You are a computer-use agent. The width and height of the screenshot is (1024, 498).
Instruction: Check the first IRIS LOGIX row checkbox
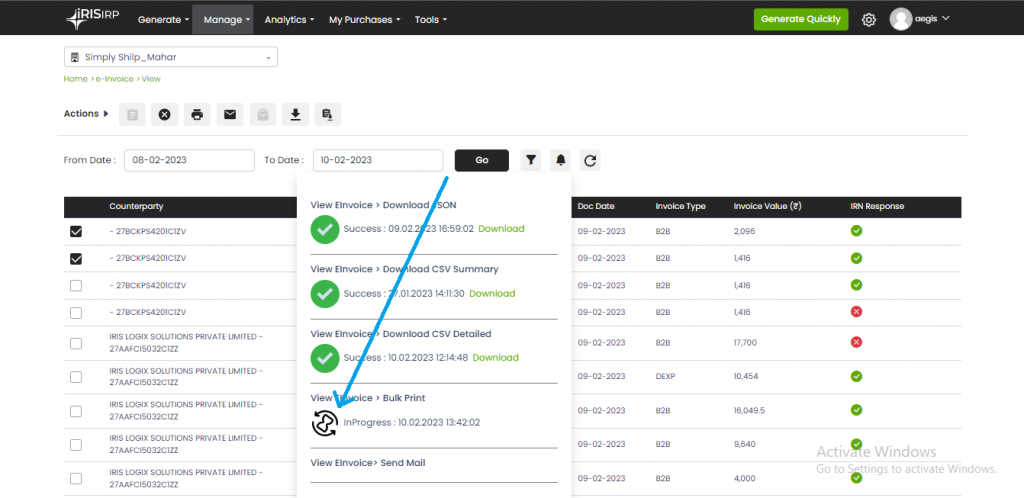[x=77, y=343]
